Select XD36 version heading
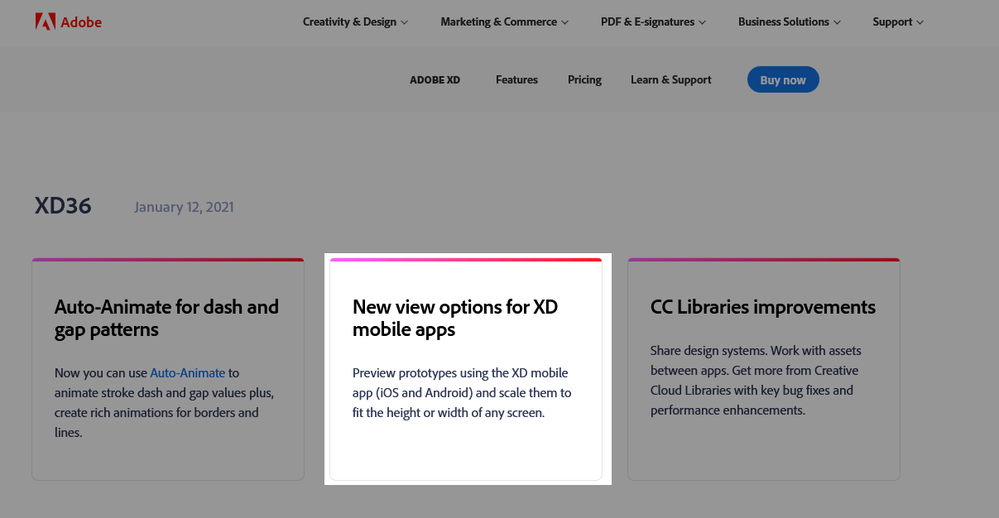This screenshot has height=518, width=999. click(62, 206)
